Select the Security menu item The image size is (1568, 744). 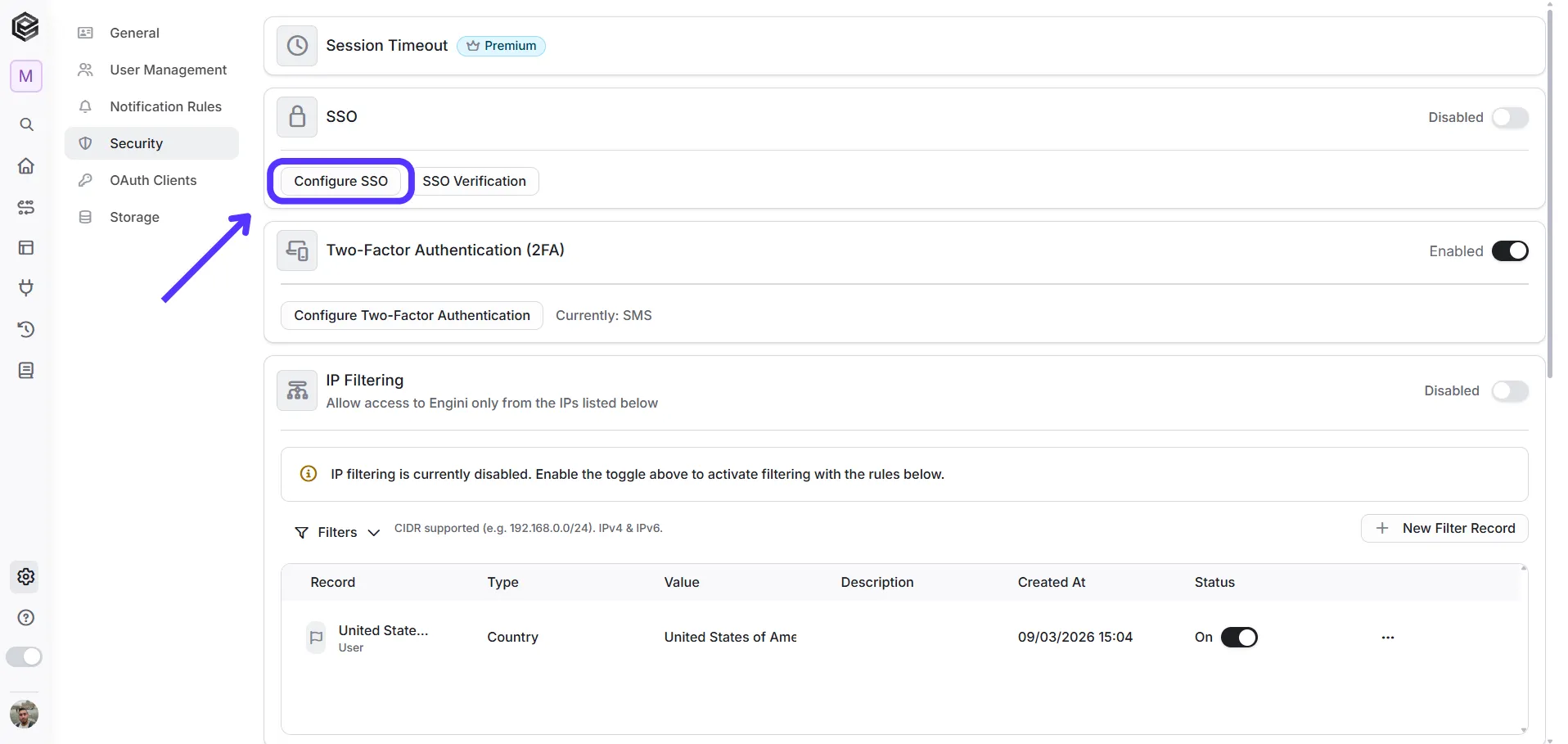[x=151, y=143]
